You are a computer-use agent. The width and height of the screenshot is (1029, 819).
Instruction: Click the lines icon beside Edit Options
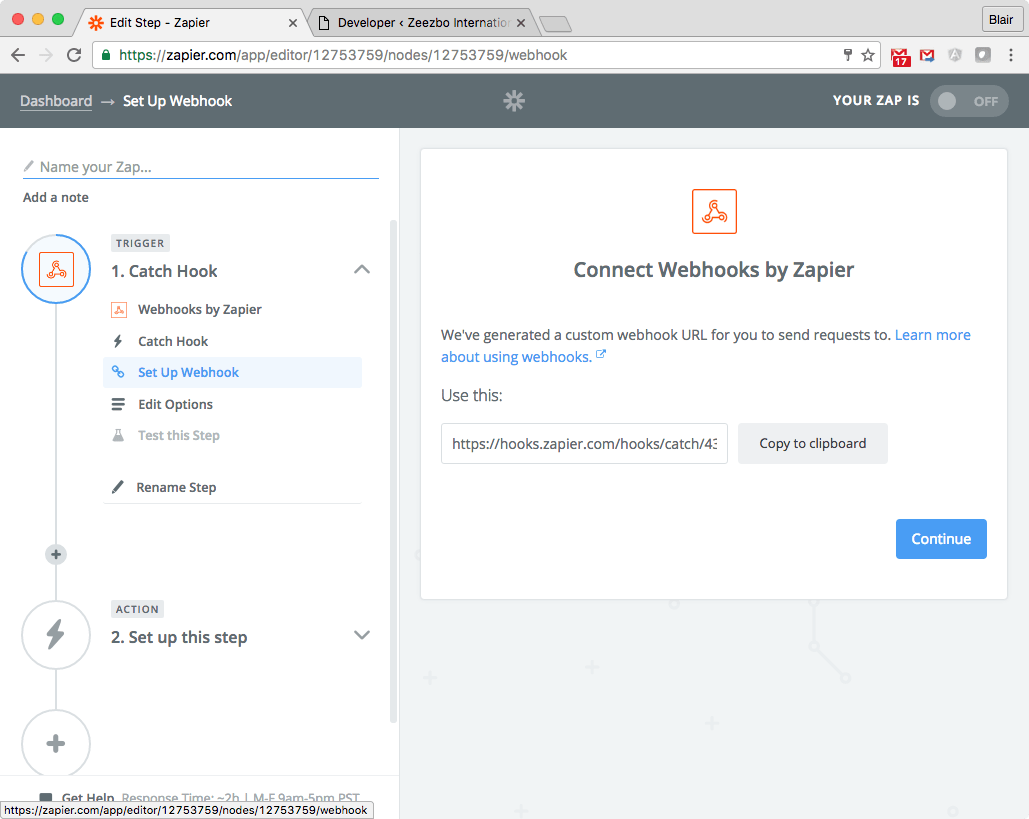point(118,404)
